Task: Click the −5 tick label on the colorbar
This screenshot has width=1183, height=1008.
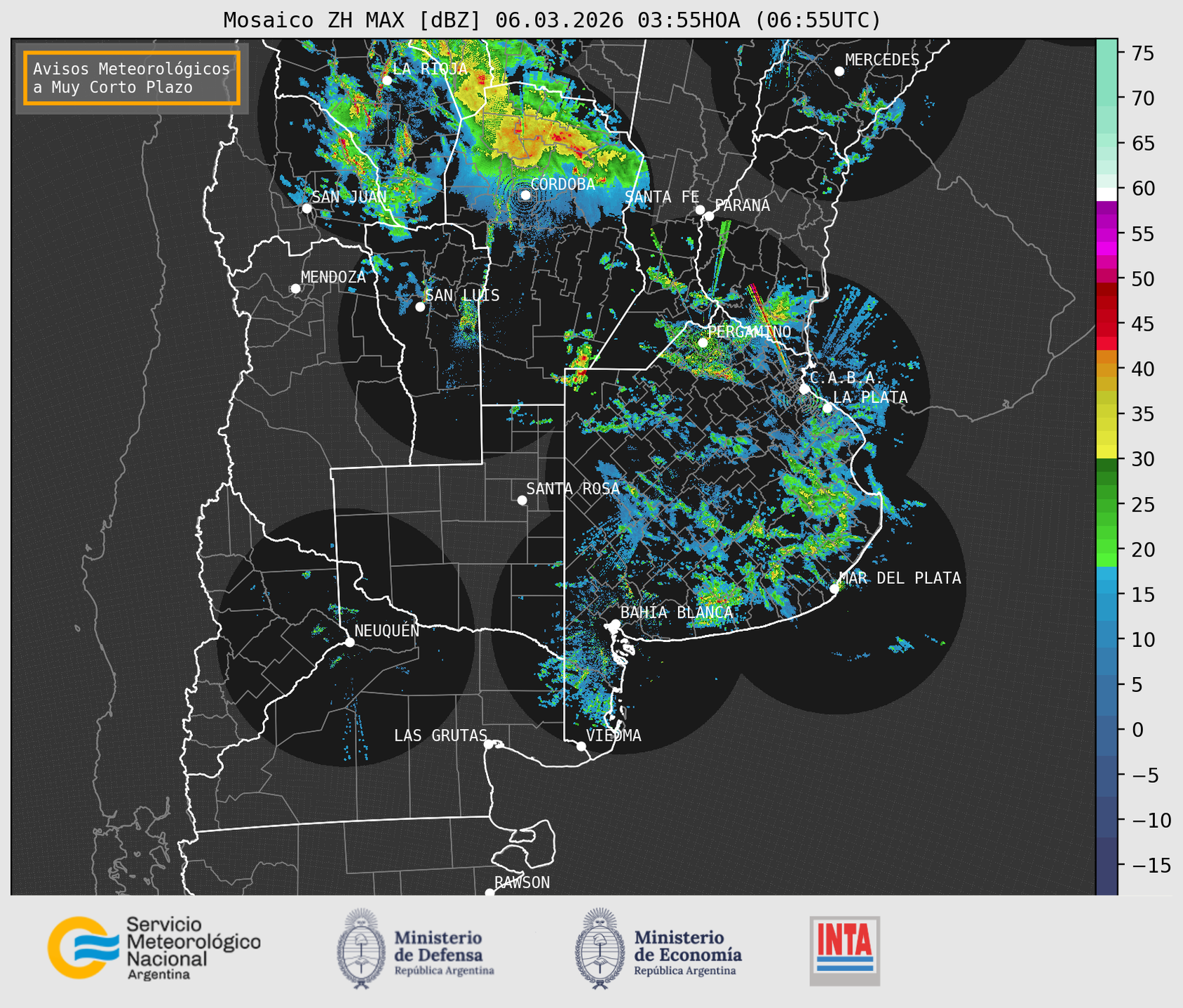Action: tap(1146, 775)
